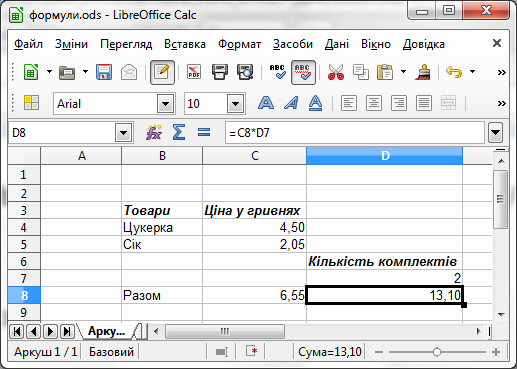517x369 pixels.
Task: Expand the font name dropdown list
Action: 166,104
